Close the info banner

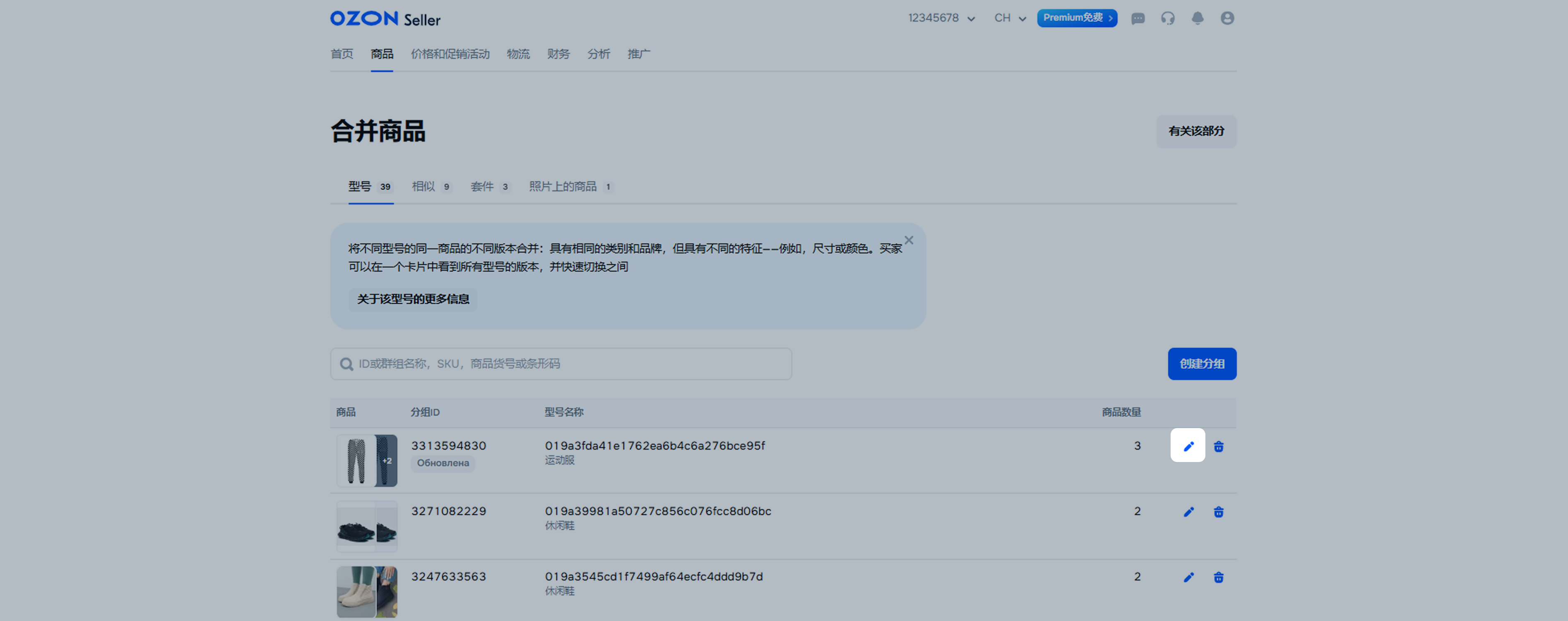(909, 241)
